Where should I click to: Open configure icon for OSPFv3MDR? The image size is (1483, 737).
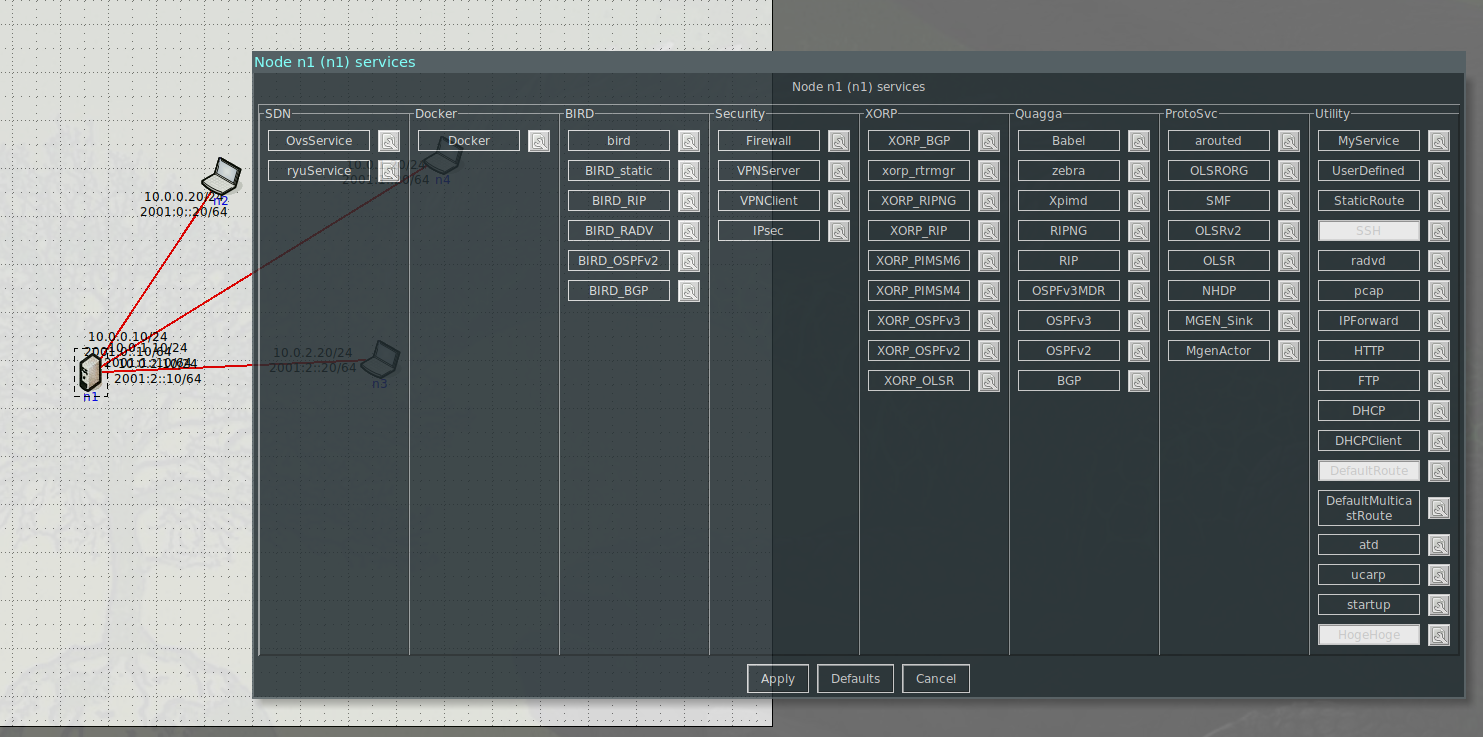[x=1139, y=291]
